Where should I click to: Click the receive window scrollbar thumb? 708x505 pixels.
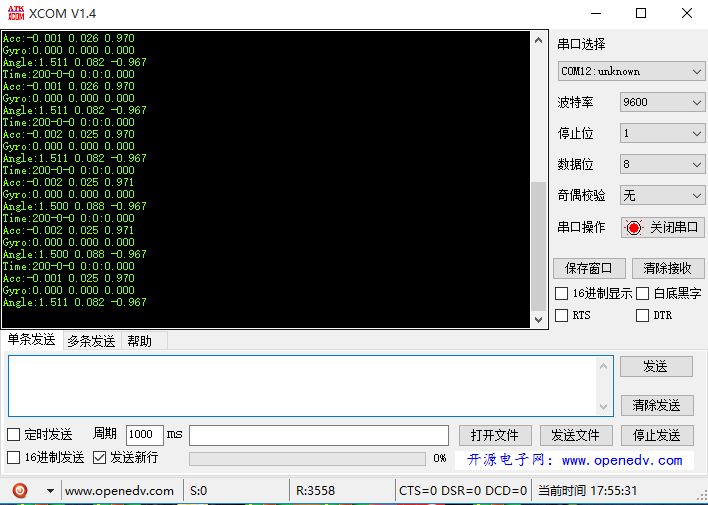coord(538,247)
